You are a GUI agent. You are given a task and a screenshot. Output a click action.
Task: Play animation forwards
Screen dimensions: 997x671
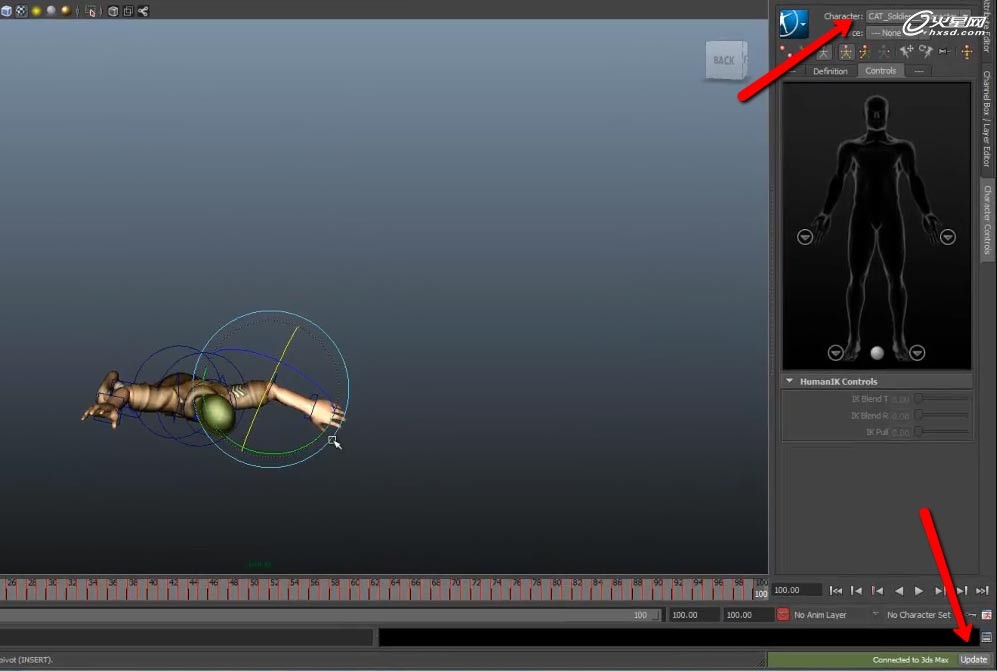(x=919, y=591)
